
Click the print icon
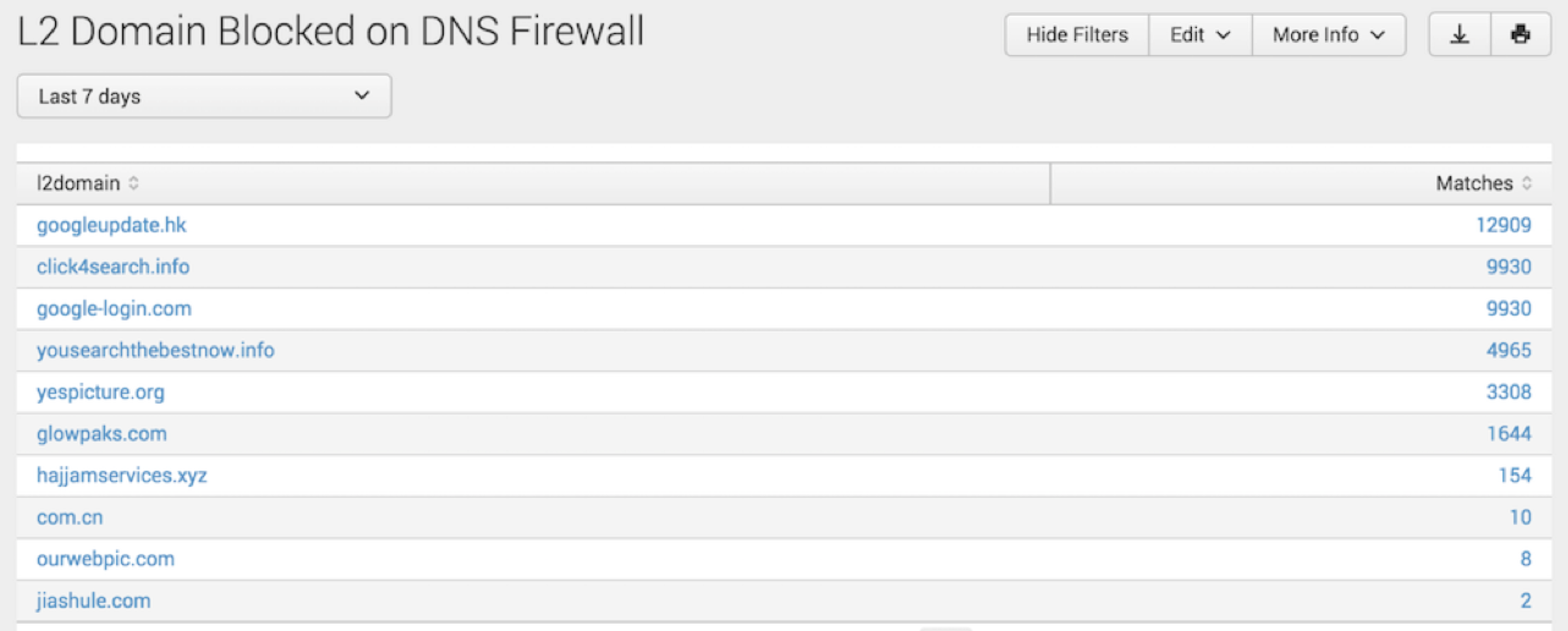1520,35
